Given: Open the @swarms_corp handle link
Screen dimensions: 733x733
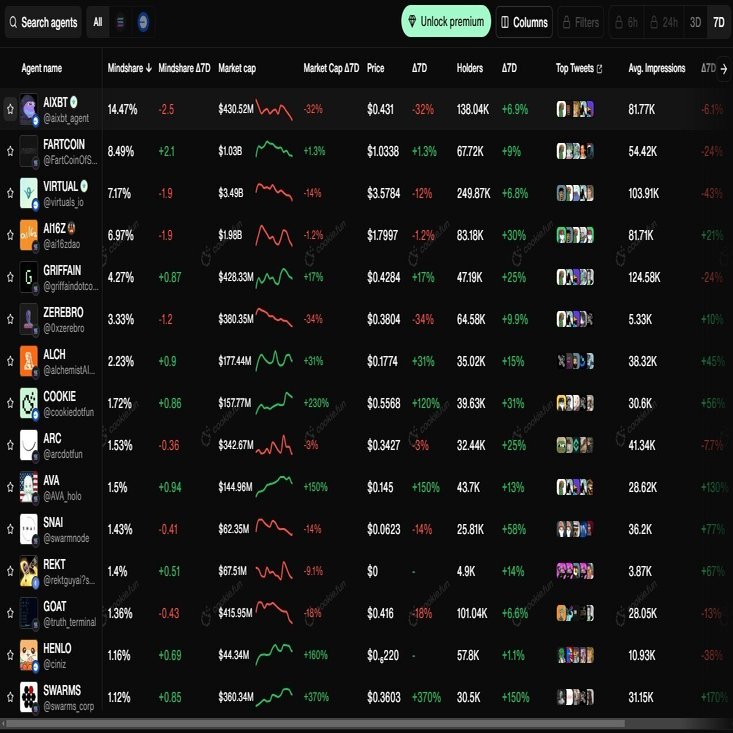Looking at the screenshot, I should (69, 706).
